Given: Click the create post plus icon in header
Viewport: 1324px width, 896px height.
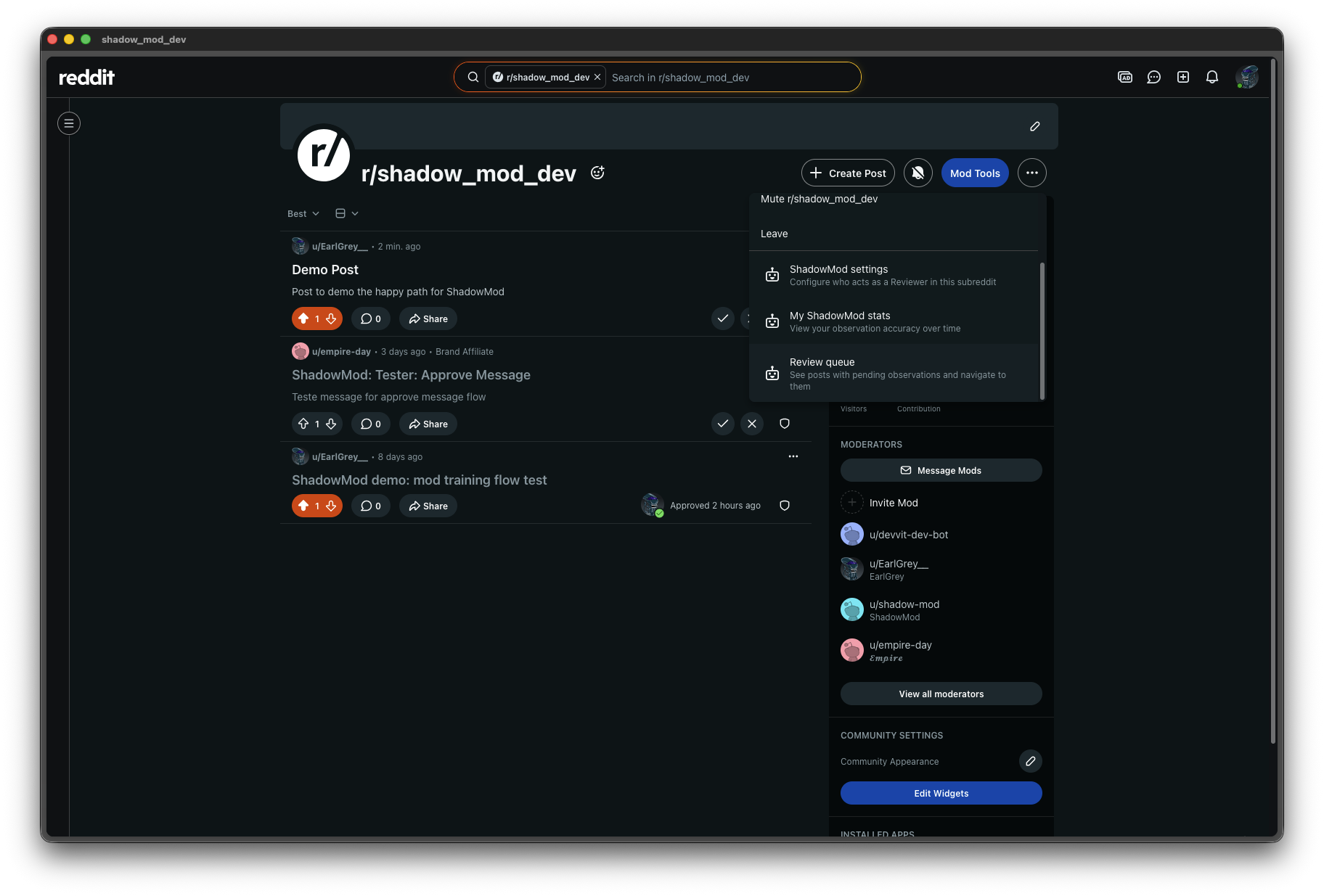Looking at the screenshot, I should [x=1183, y=77].
